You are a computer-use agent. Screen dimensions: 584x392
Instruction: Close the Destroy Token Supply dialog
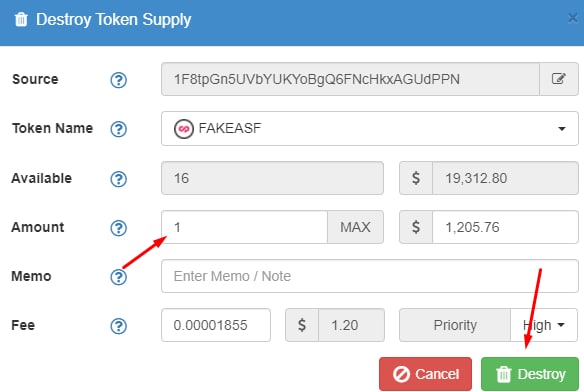click(x=573, y=18)
